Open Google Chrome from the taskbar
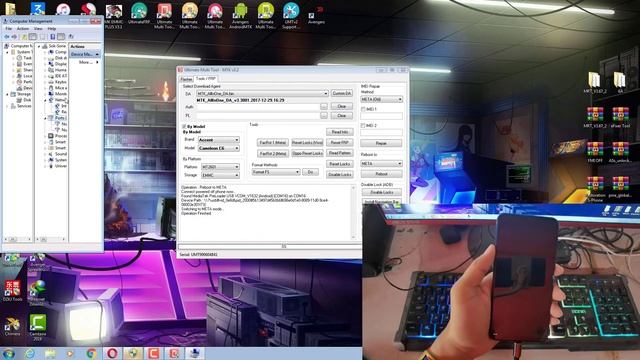Image resolution: width=640 pixels, height=360 pixels. 91,353
